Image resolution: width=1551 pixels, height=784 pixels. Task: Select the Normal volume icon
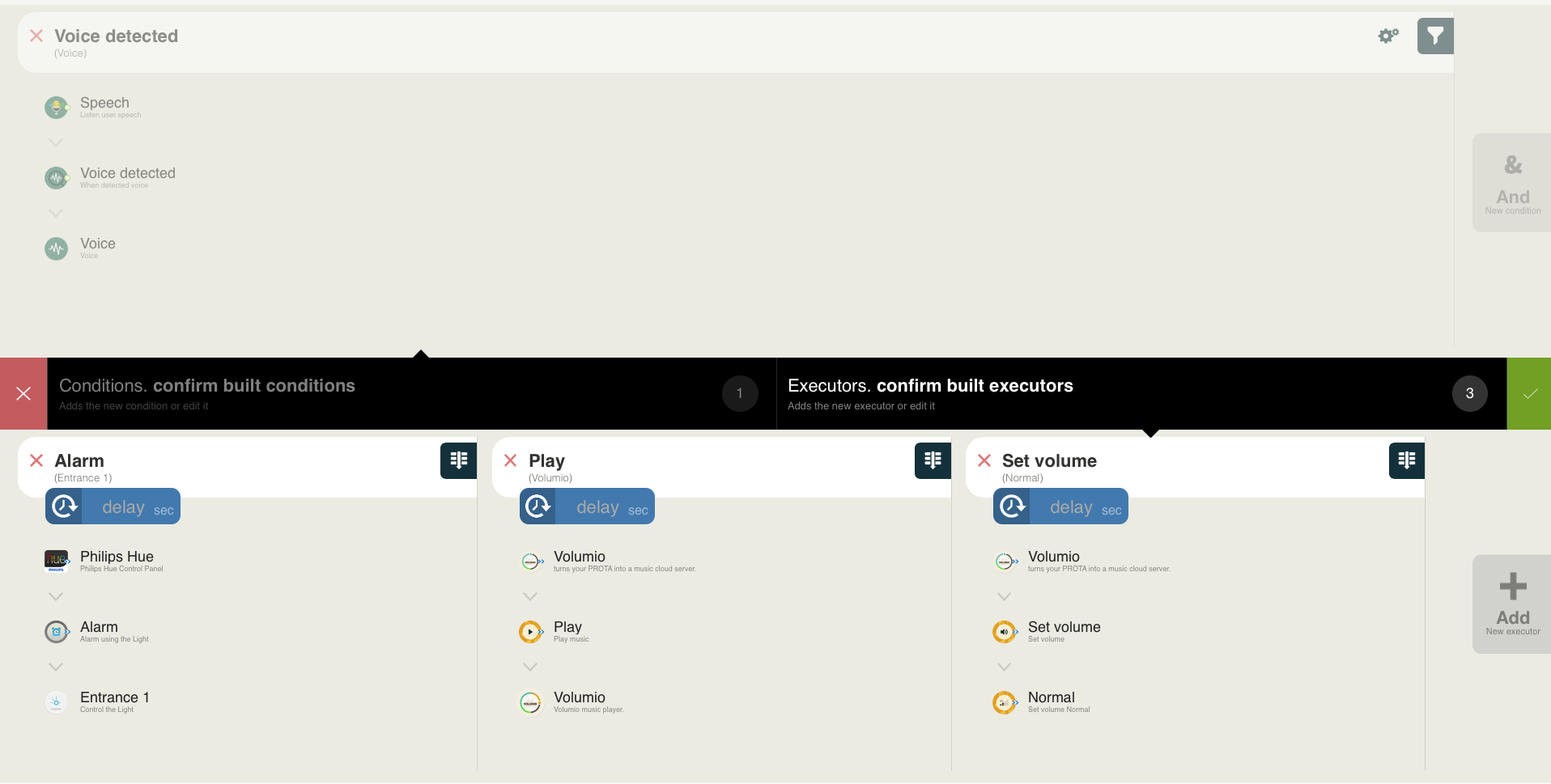click(1005, 701)
